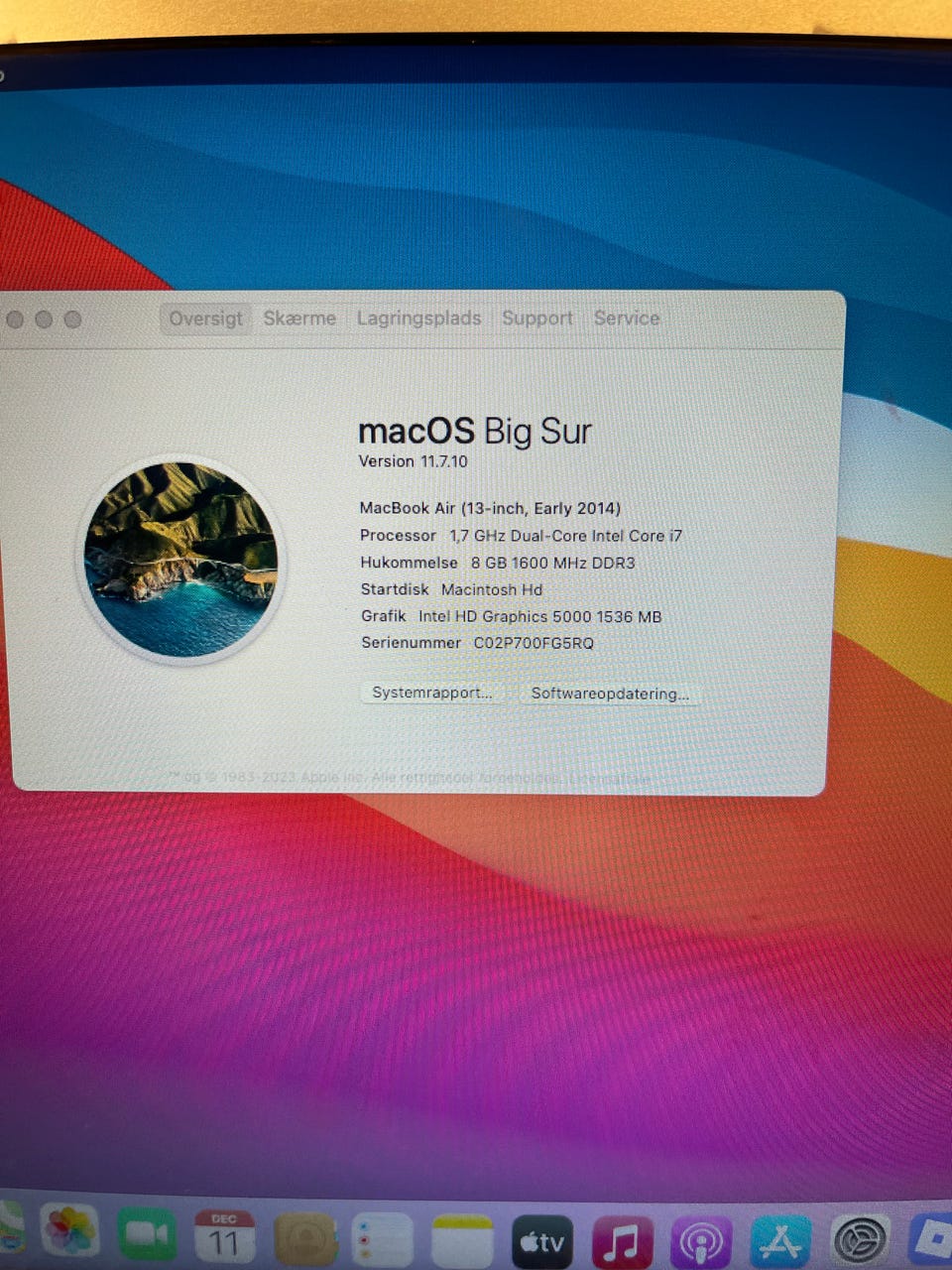
Task: Click the Serienummer label
Action: pos(411,643)
